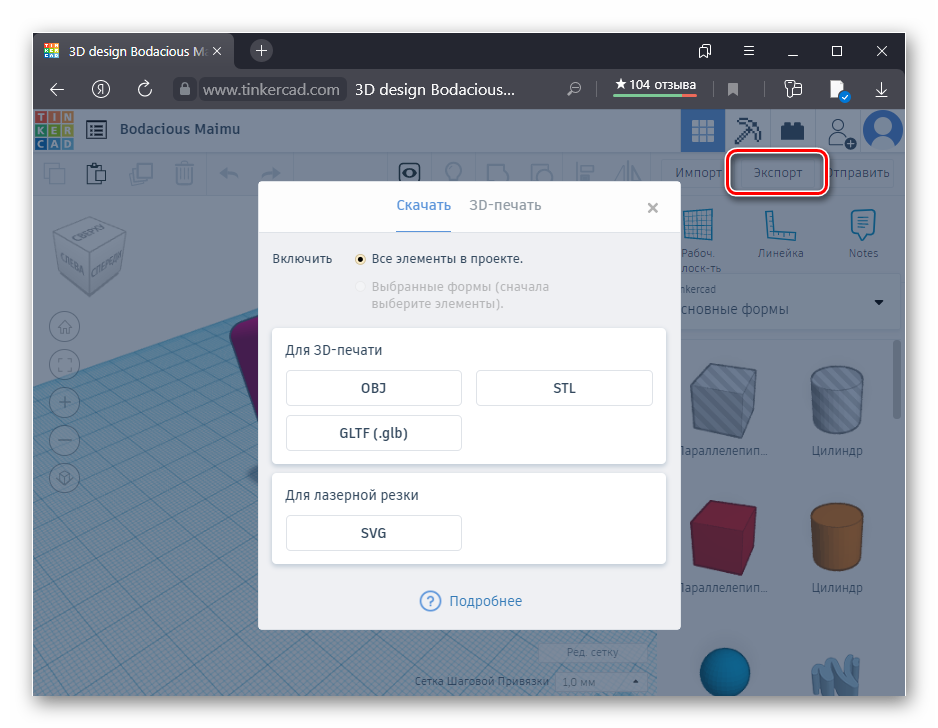Click the browser back arrow
The width and height of the screenshot is (938, 728).
click(57, 89)
